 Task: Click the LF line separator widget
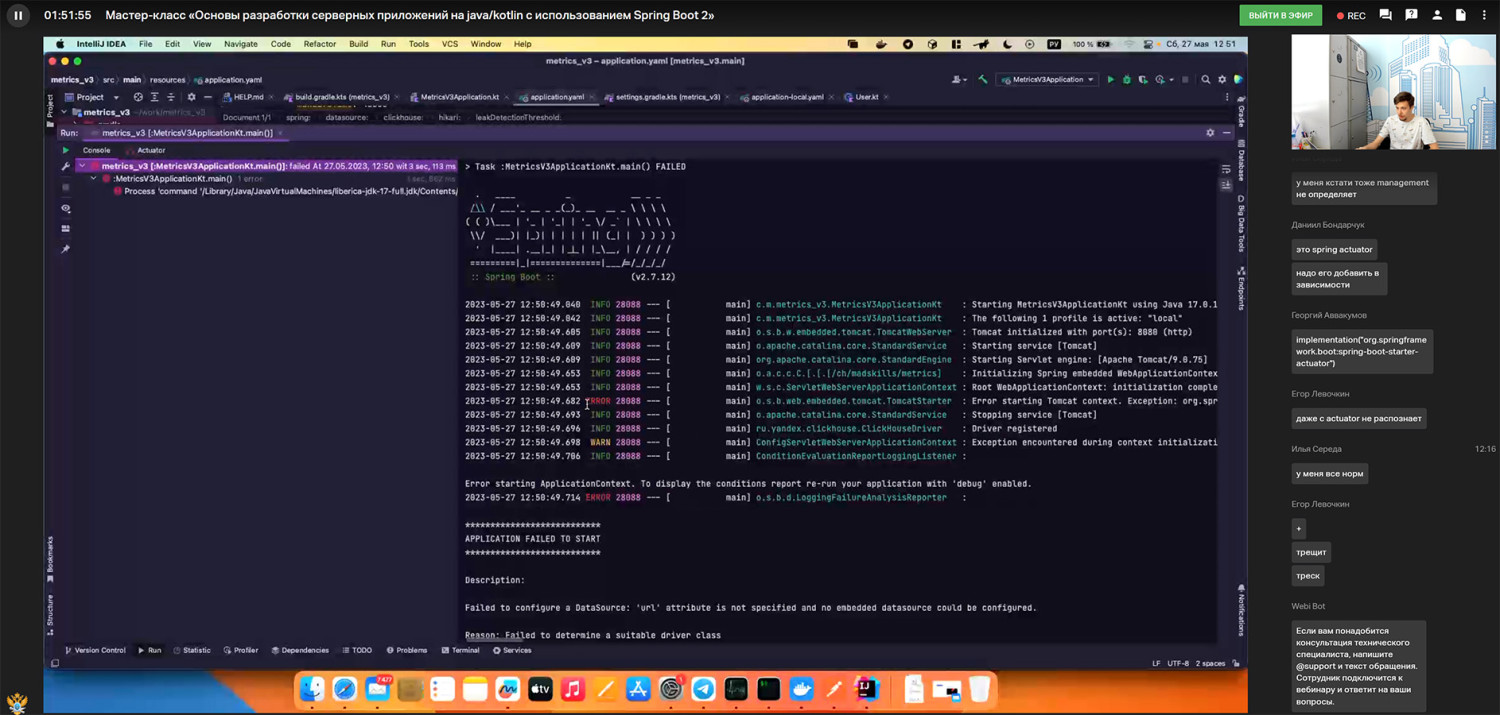(1156, 663)
